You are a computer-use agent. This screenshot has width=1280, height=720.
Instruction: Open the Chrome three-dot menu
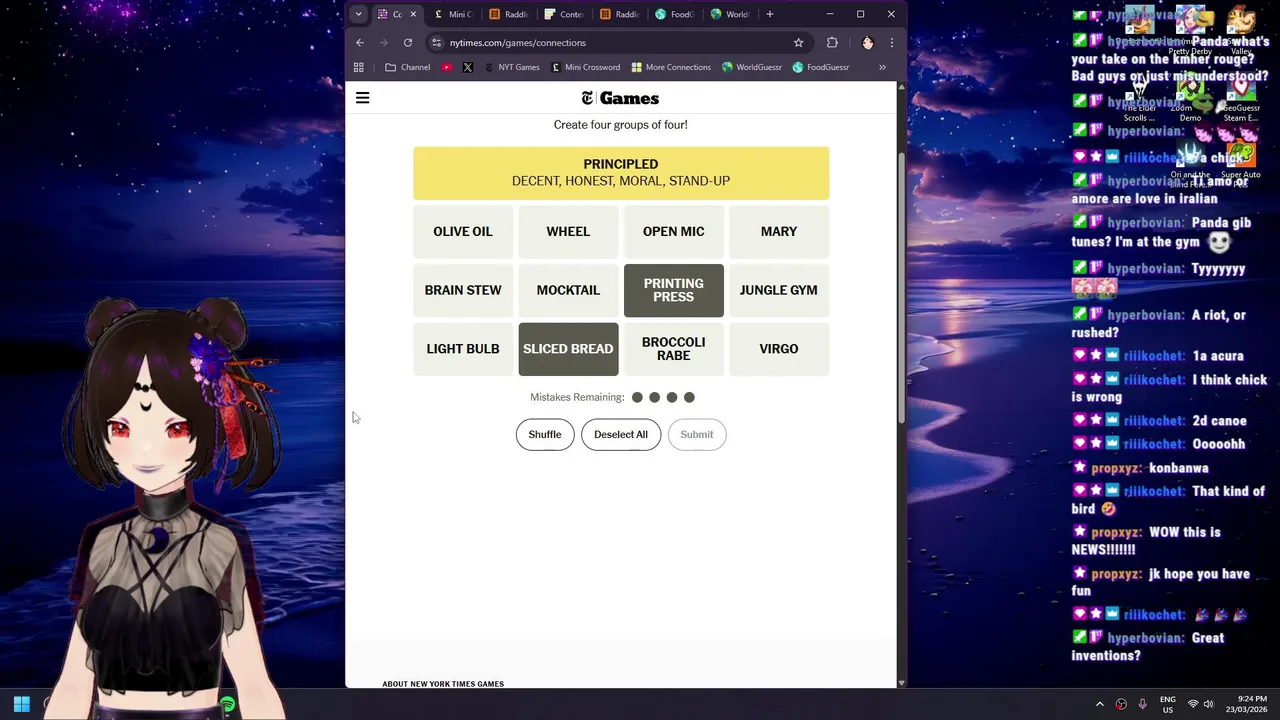(891, 43)
